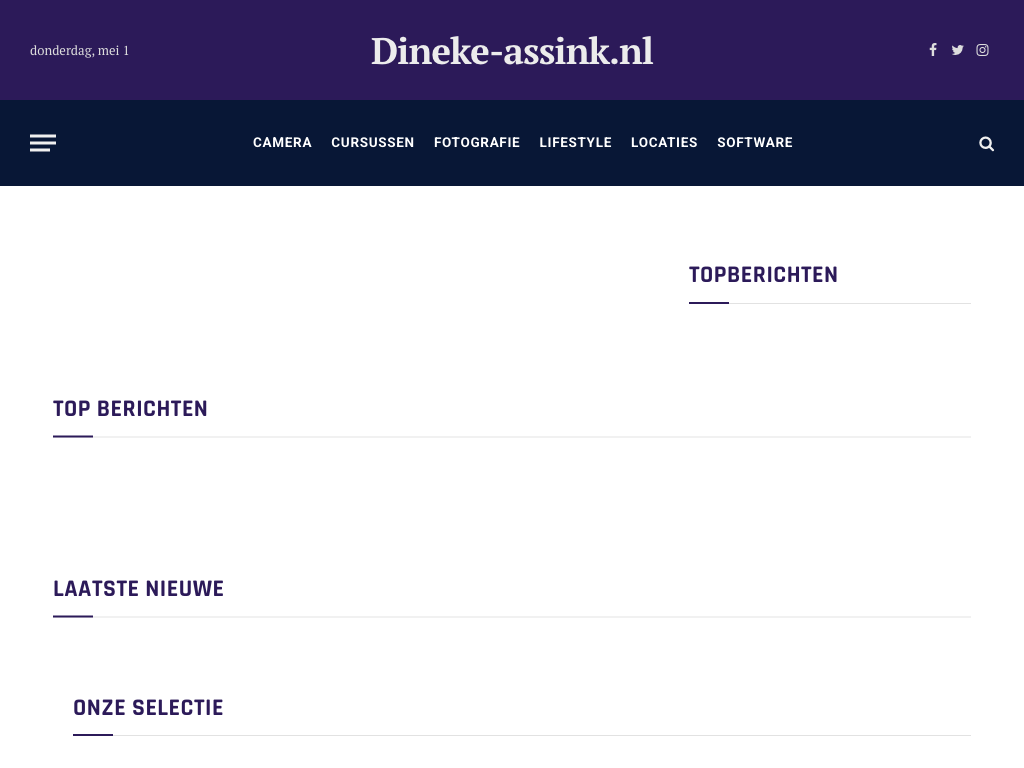
Task: Open the Twitter profile icon
Action: click(957, 50)
